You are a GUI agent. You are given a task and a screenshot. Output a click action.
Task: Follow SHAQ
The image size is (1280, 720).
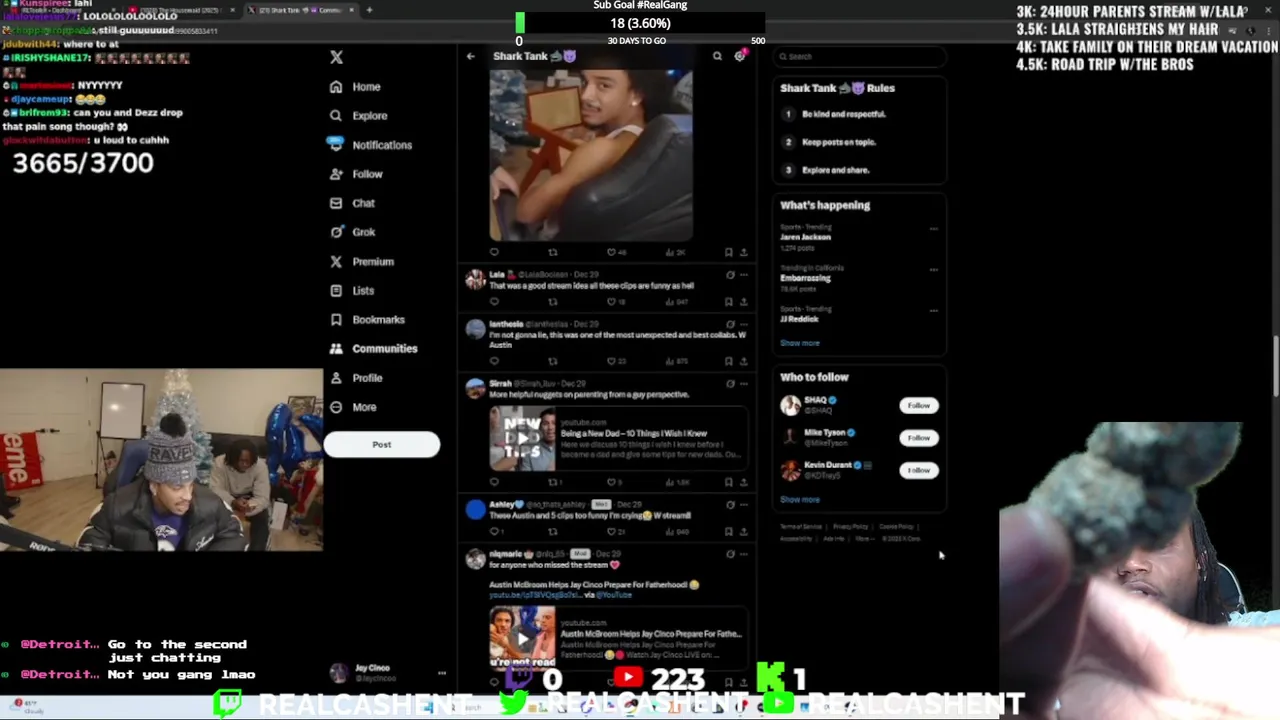coord(918,406)
